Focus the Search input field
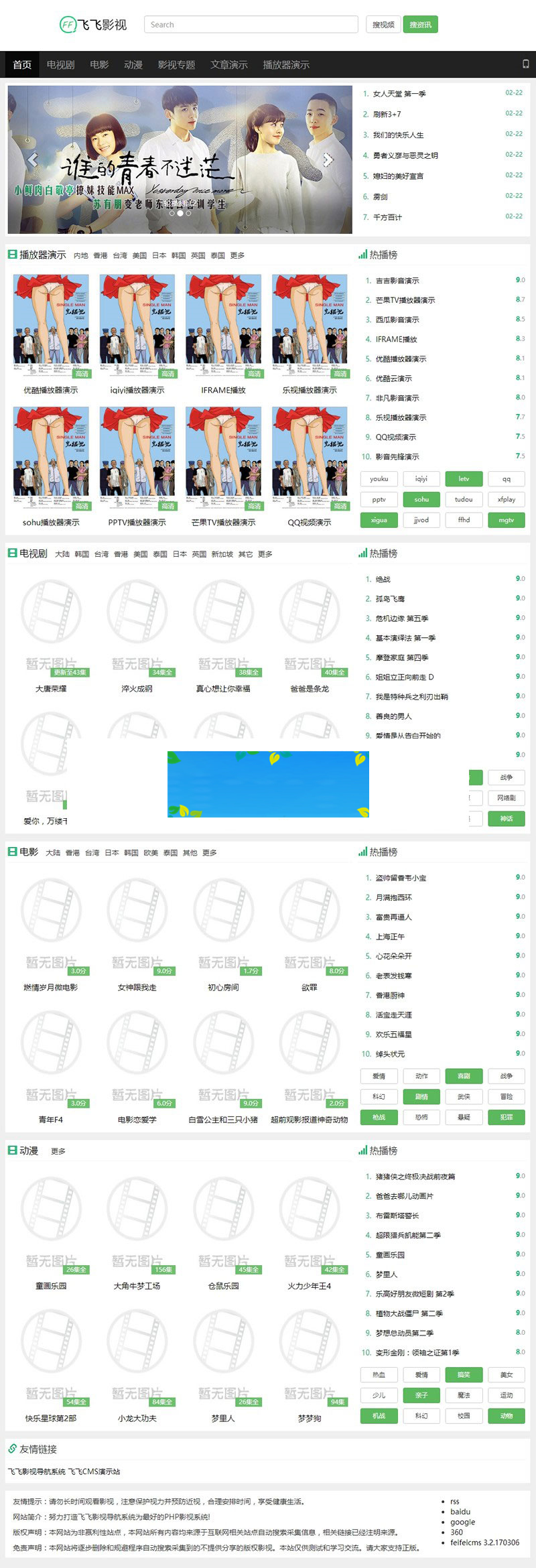Image resolution: width=536 pixels, height=1568 pixels. [251, 25]
